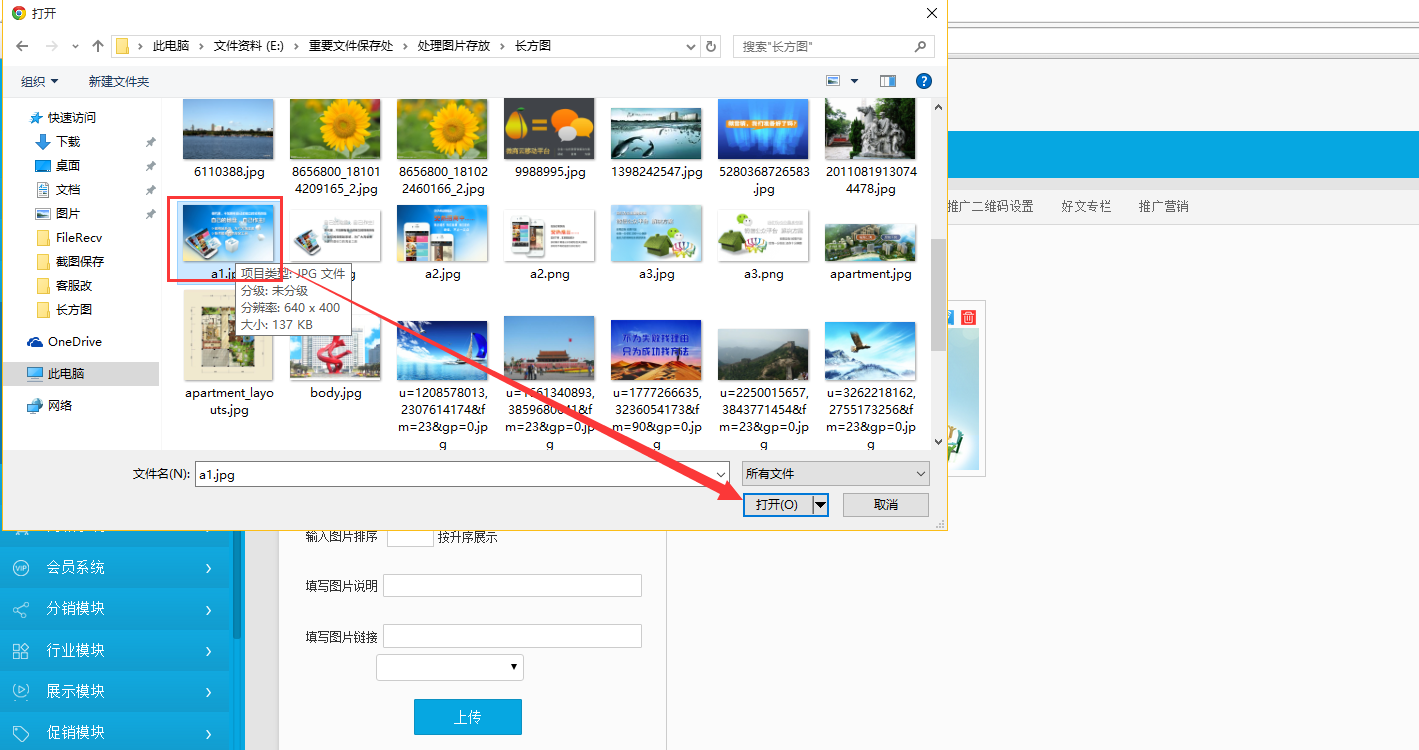
Task: Select the apartment.jpg thumbnail
Action: [x=870, y=247]
